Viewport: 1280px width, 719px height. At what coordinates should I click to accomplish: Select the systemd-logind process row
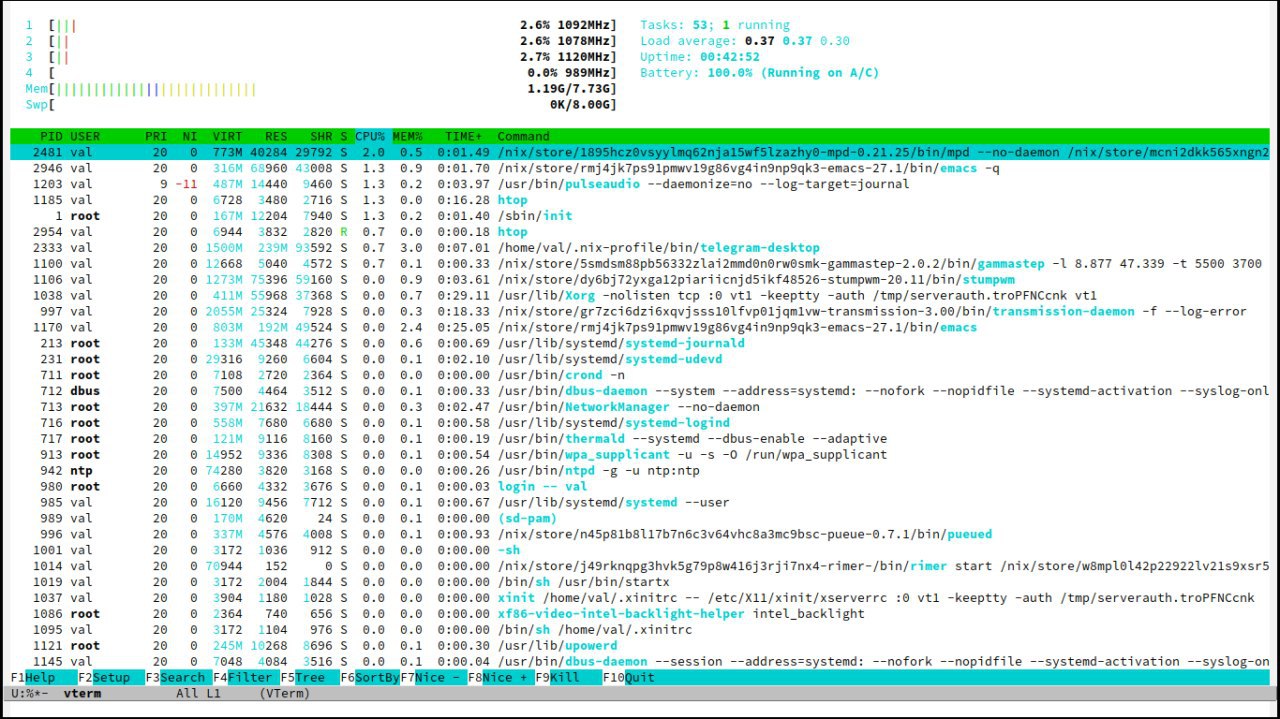(x=640, y=423)
